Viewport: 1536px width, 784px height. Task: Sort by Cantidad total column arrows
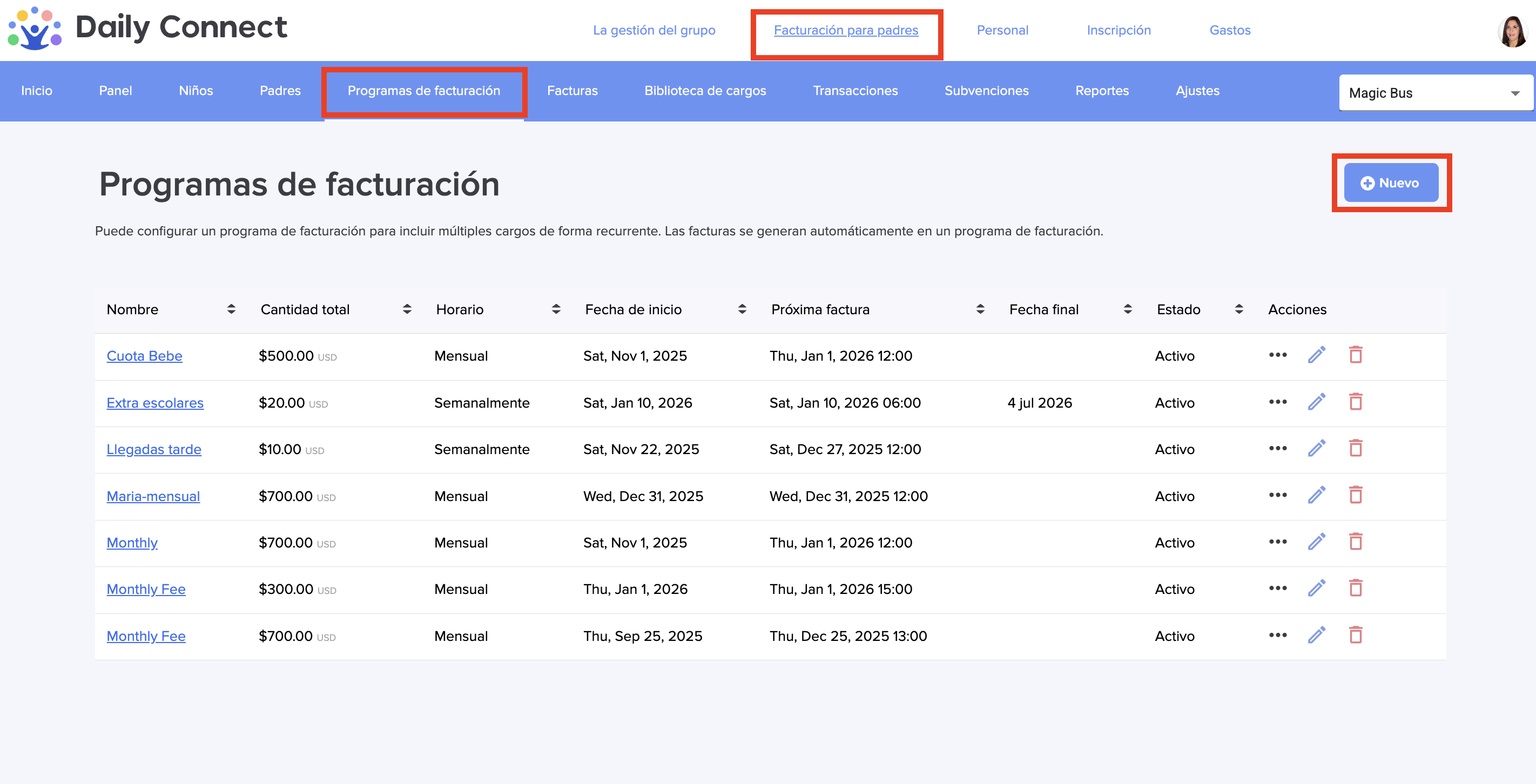click(407, 309)
